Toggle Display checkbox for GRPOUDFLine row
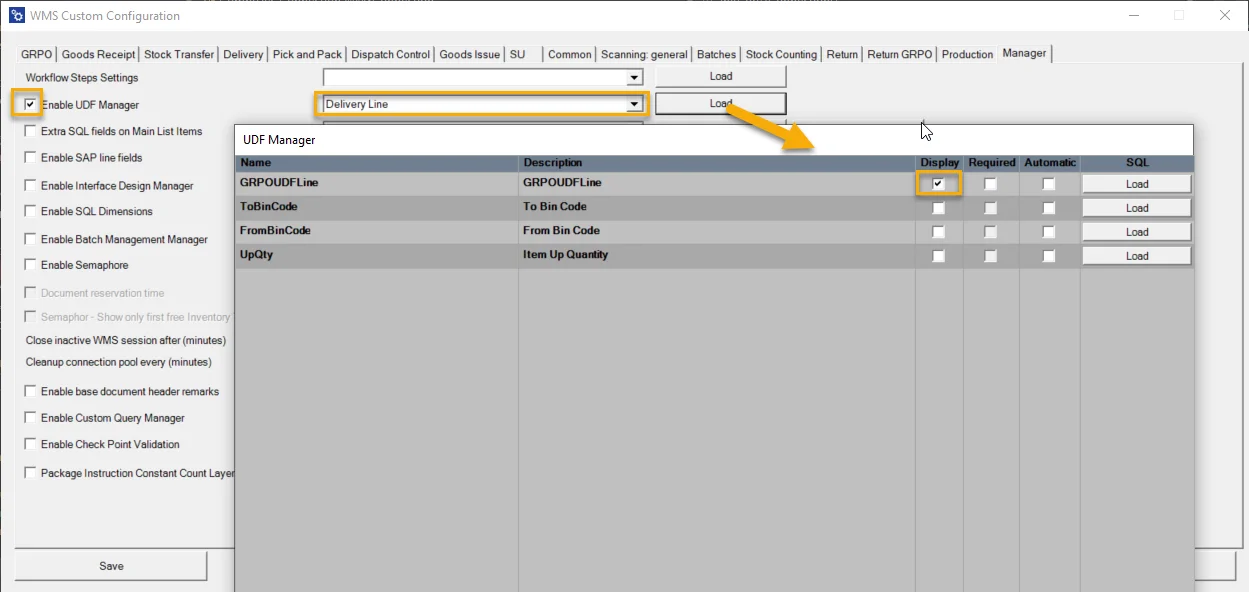This screenshot has width=1249, height=592. pyautogui.click(x=938, y=184)
